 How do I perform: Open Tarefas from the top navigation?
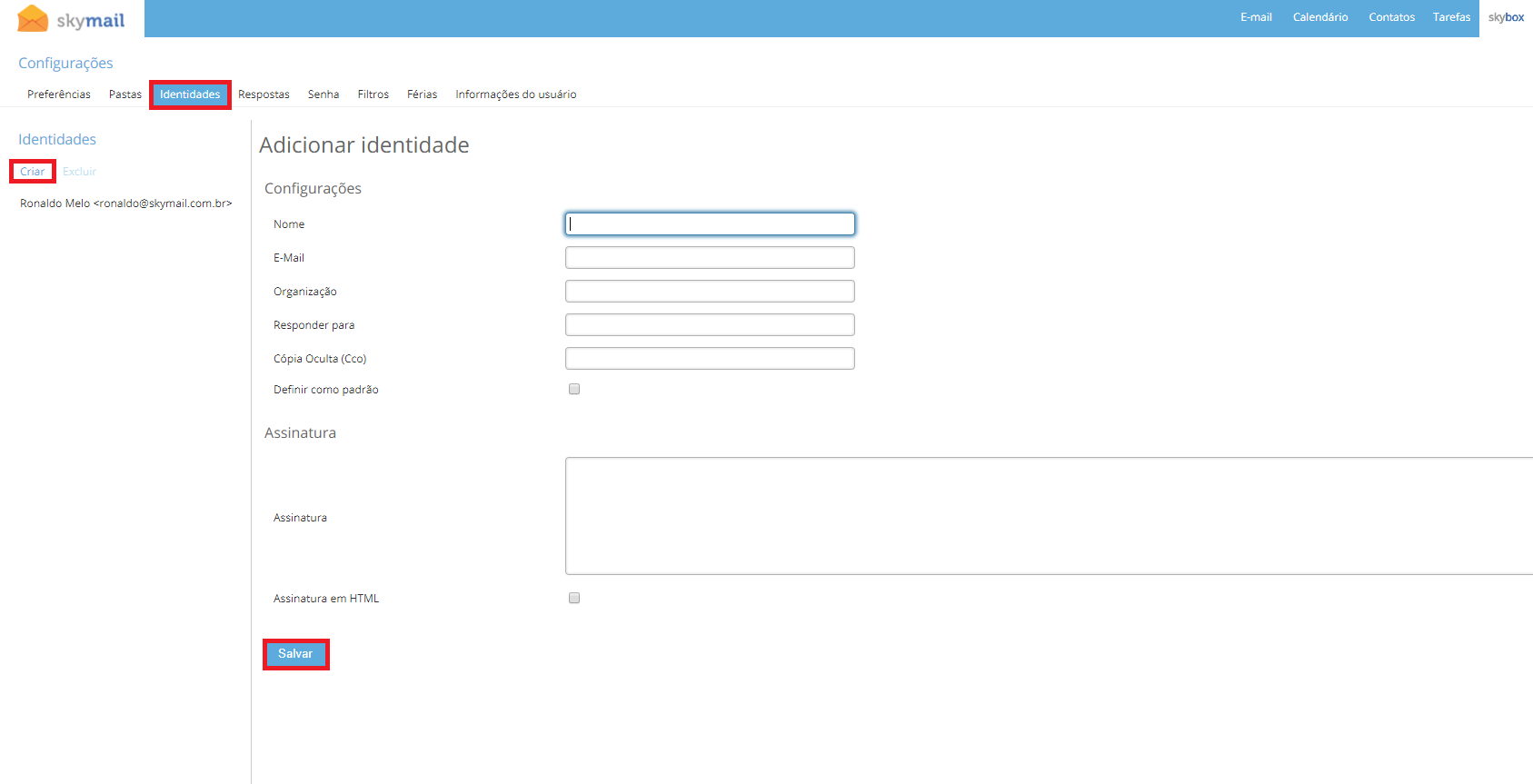1451,17
